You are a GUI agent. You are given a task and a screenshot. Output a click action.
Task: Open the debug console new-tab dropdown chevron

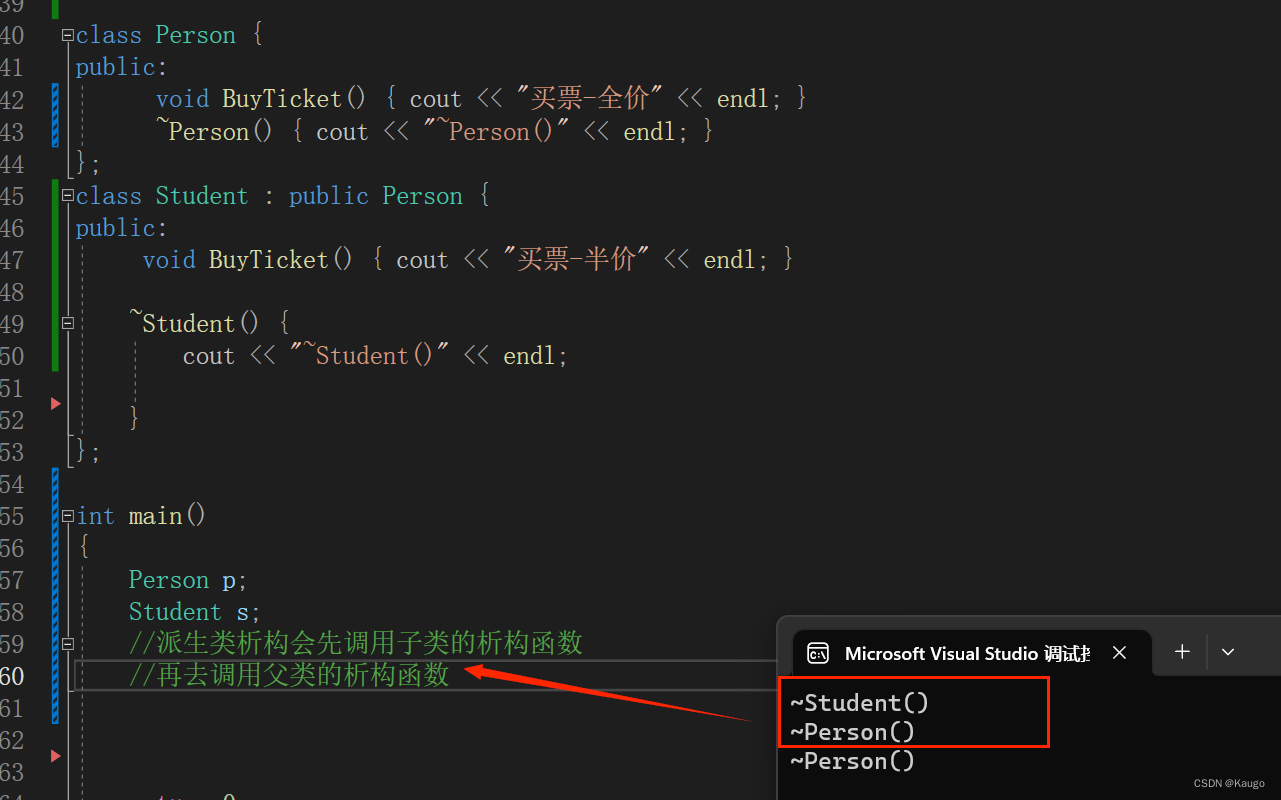tap(1228, 652)
